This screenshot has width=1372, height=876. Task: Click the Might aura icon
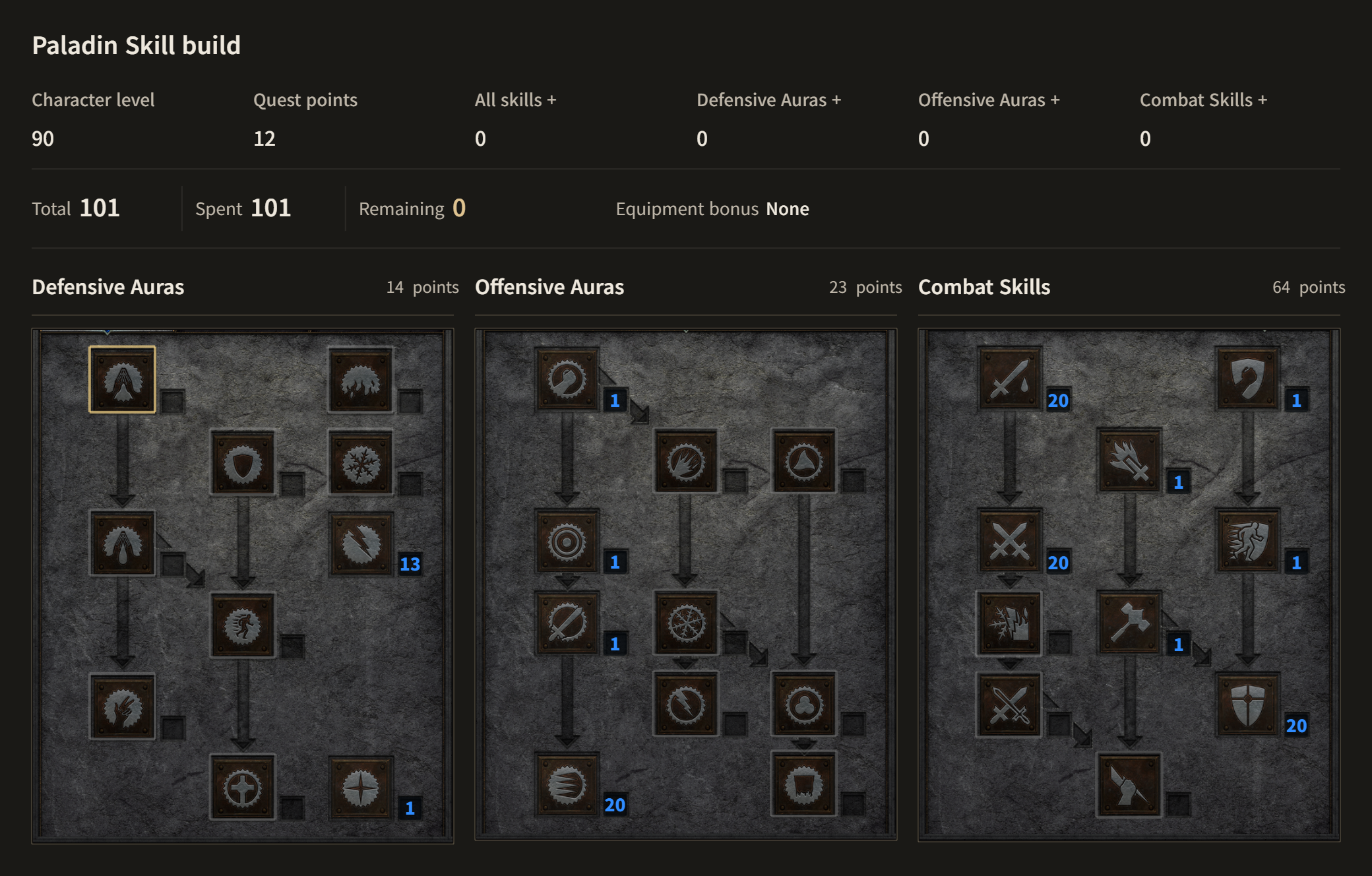[567, 379]
